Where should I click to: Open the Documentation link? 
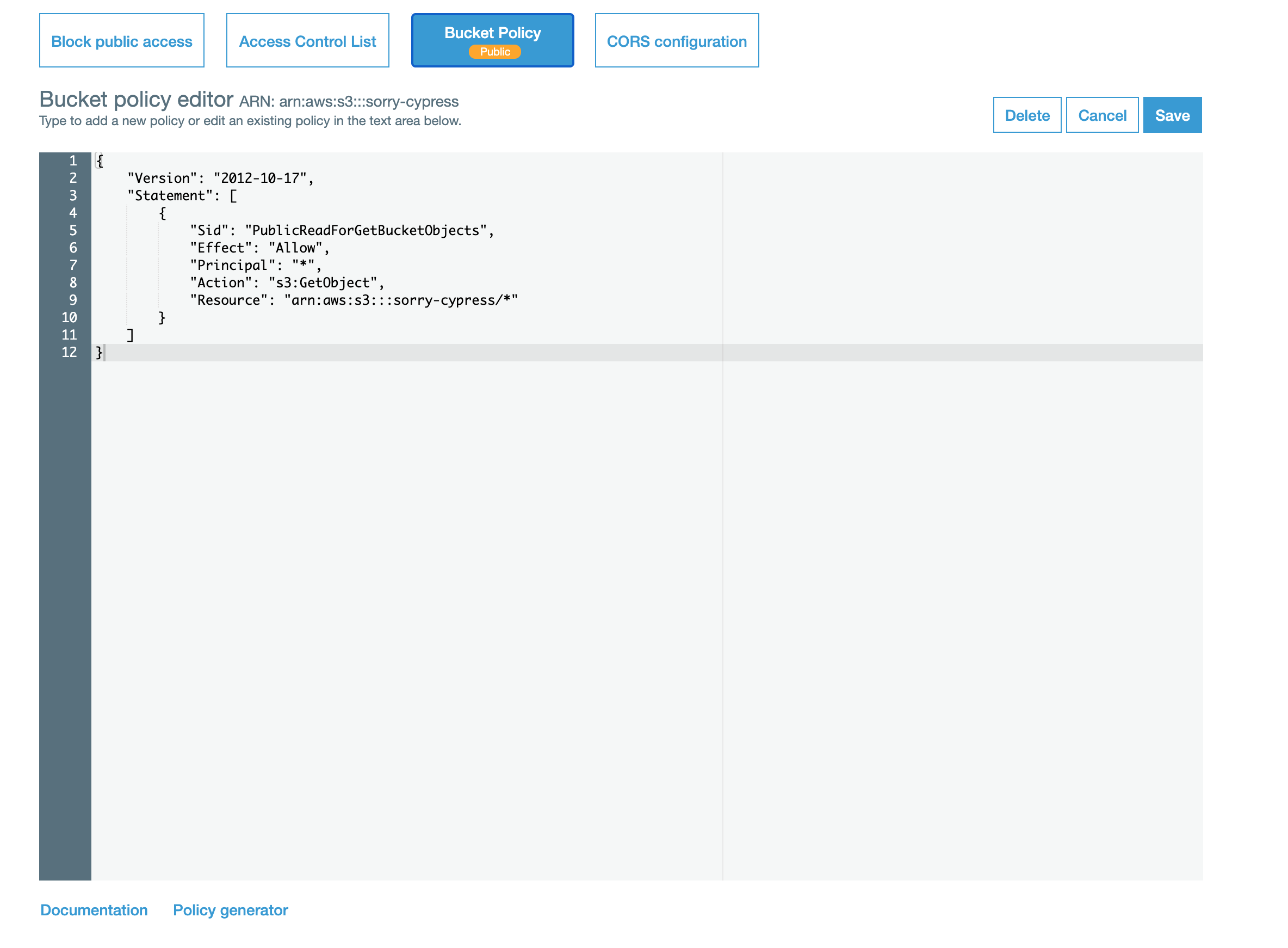click(94, 910)
